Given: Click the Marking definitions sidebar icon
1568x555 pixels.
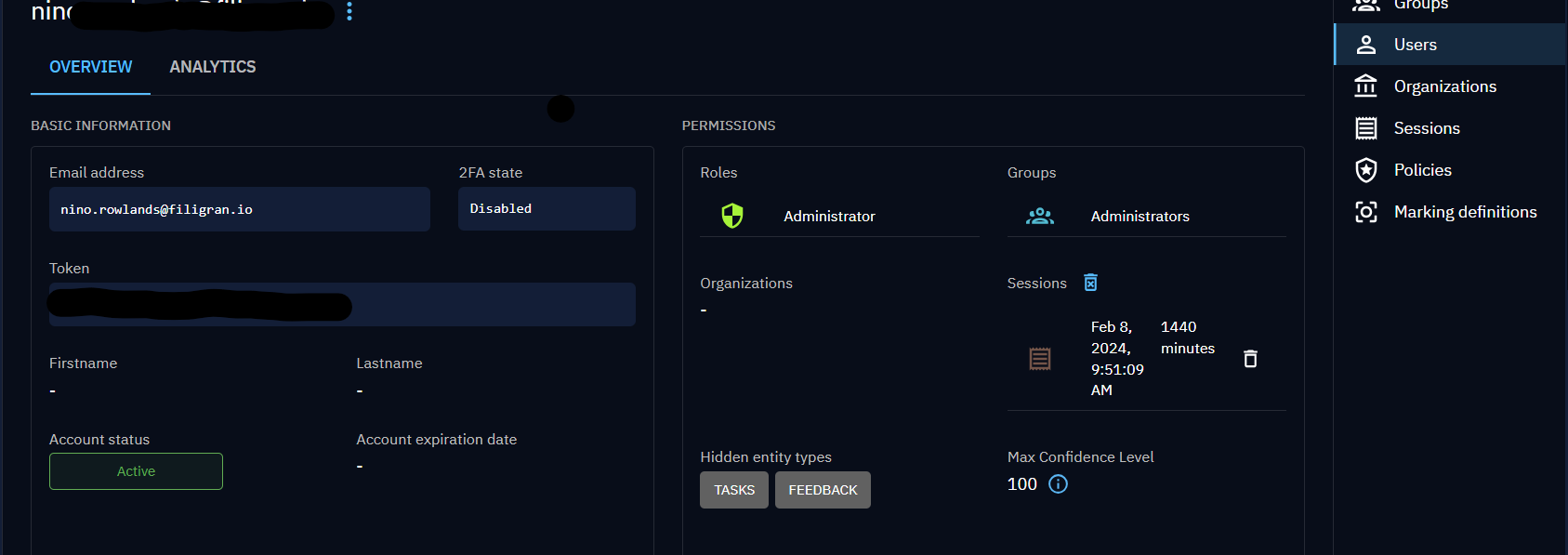Looking at the screenshot, I should [1365, 212].
